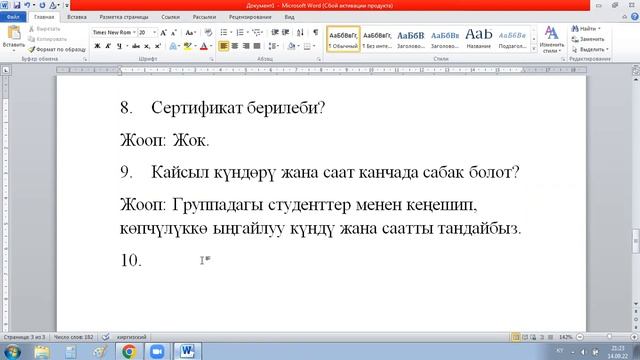Apply red font color
This screenshot has height=360, width=640.
pos(204,46)
